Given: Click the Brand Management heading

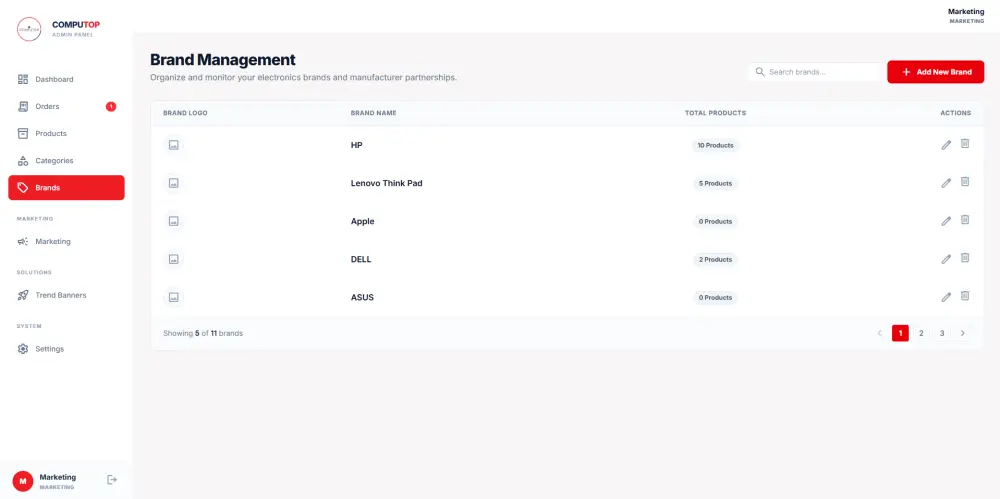Looking at the screenshot, I should click(223, 60).
